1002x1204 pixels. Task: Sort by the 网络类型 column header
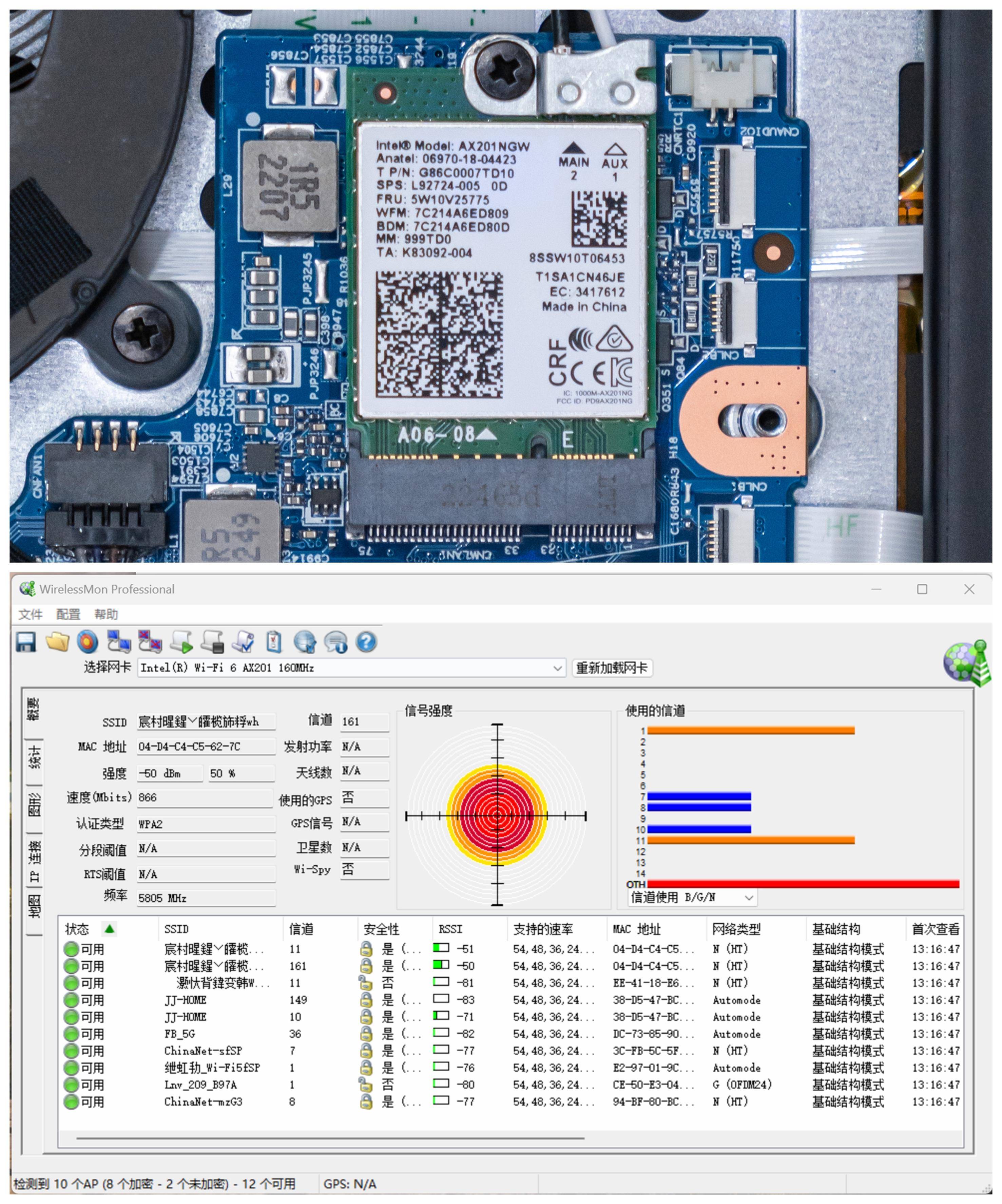coord(757,929)
